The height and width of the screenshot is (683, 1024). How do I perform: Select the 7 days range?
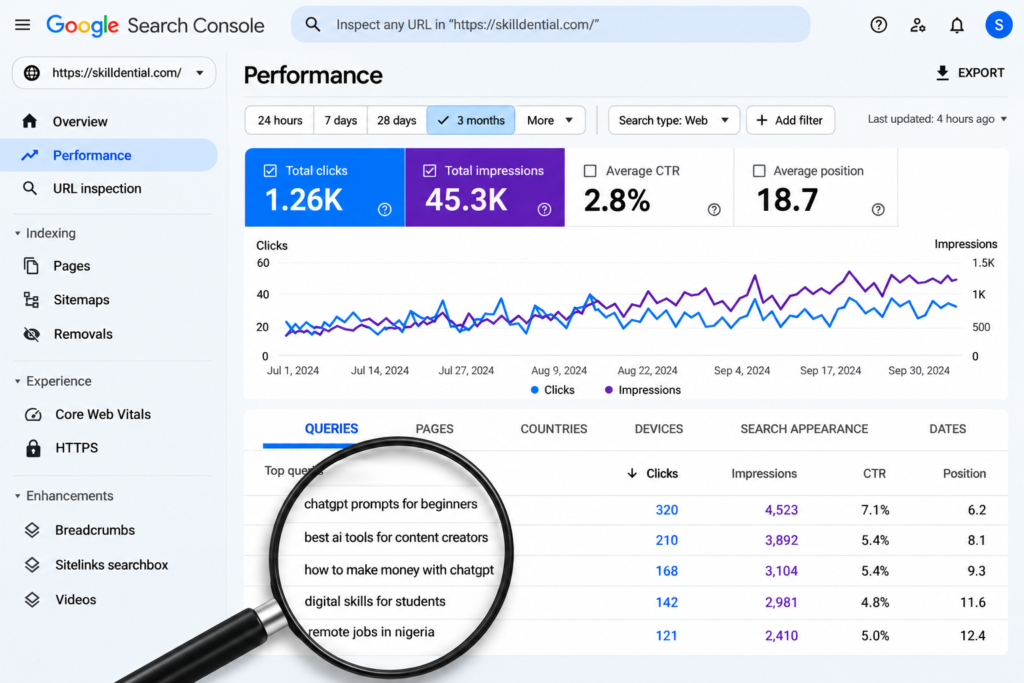point(340,120)
